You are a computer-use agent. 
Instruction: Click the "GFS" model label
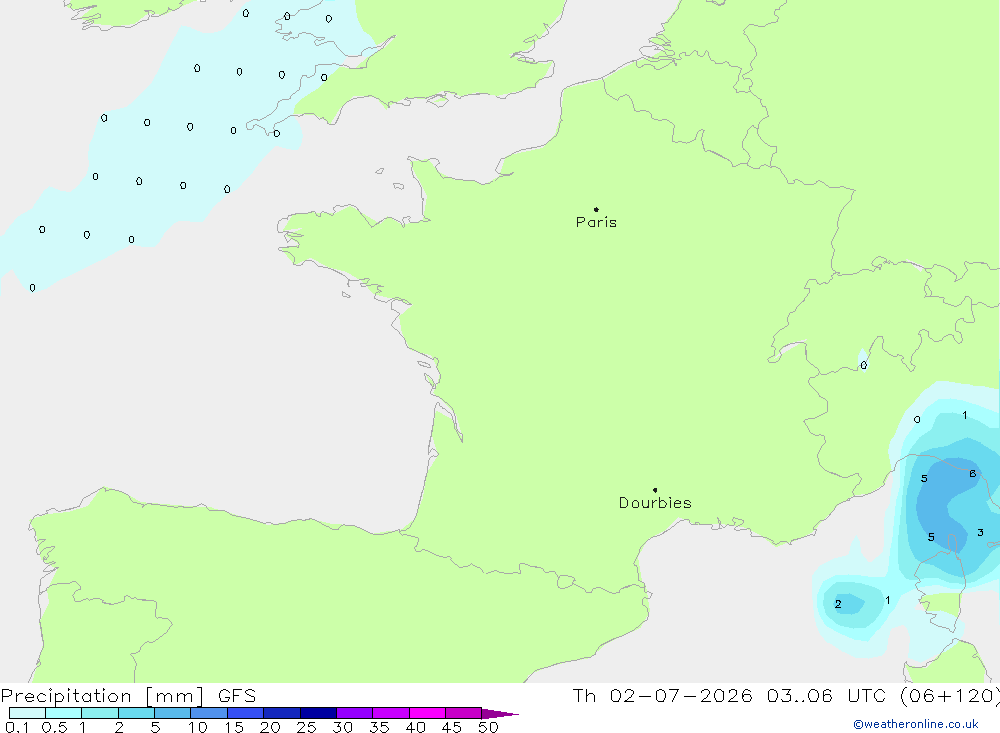click(x=237, y=696)
